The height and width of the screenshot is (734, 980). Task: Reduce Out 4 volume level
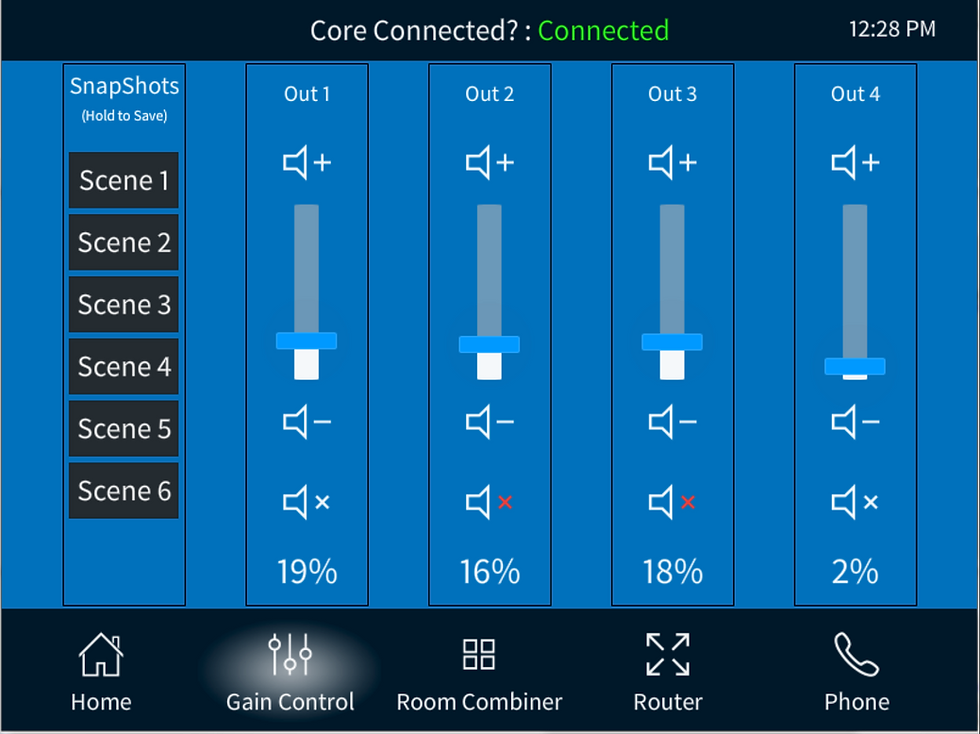coord(855,422)
